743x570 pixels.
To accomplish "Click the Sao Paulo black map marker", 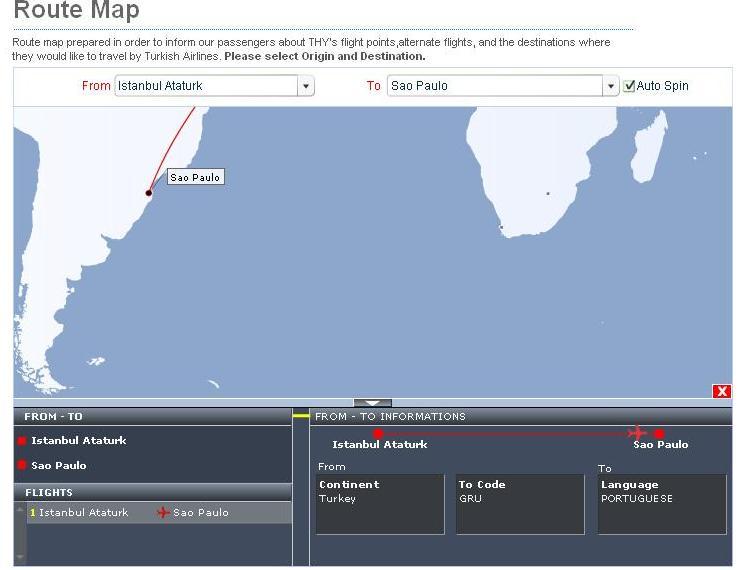I will point(149,193).
